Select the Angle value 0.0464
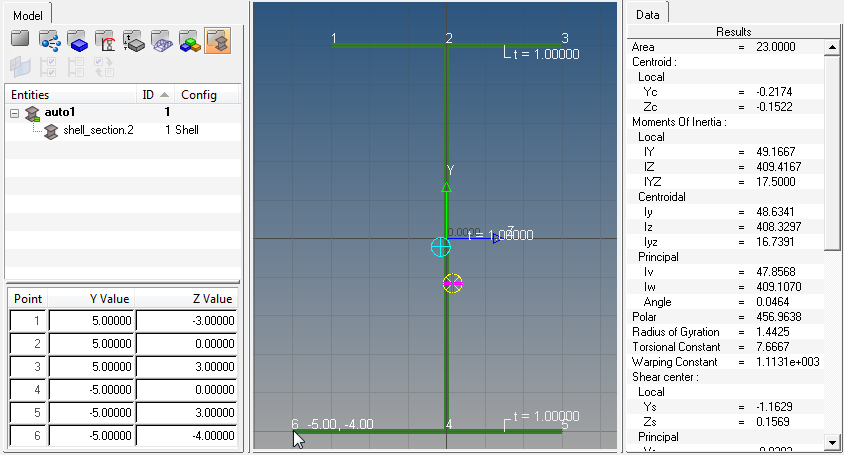 (x=772, y=302)
